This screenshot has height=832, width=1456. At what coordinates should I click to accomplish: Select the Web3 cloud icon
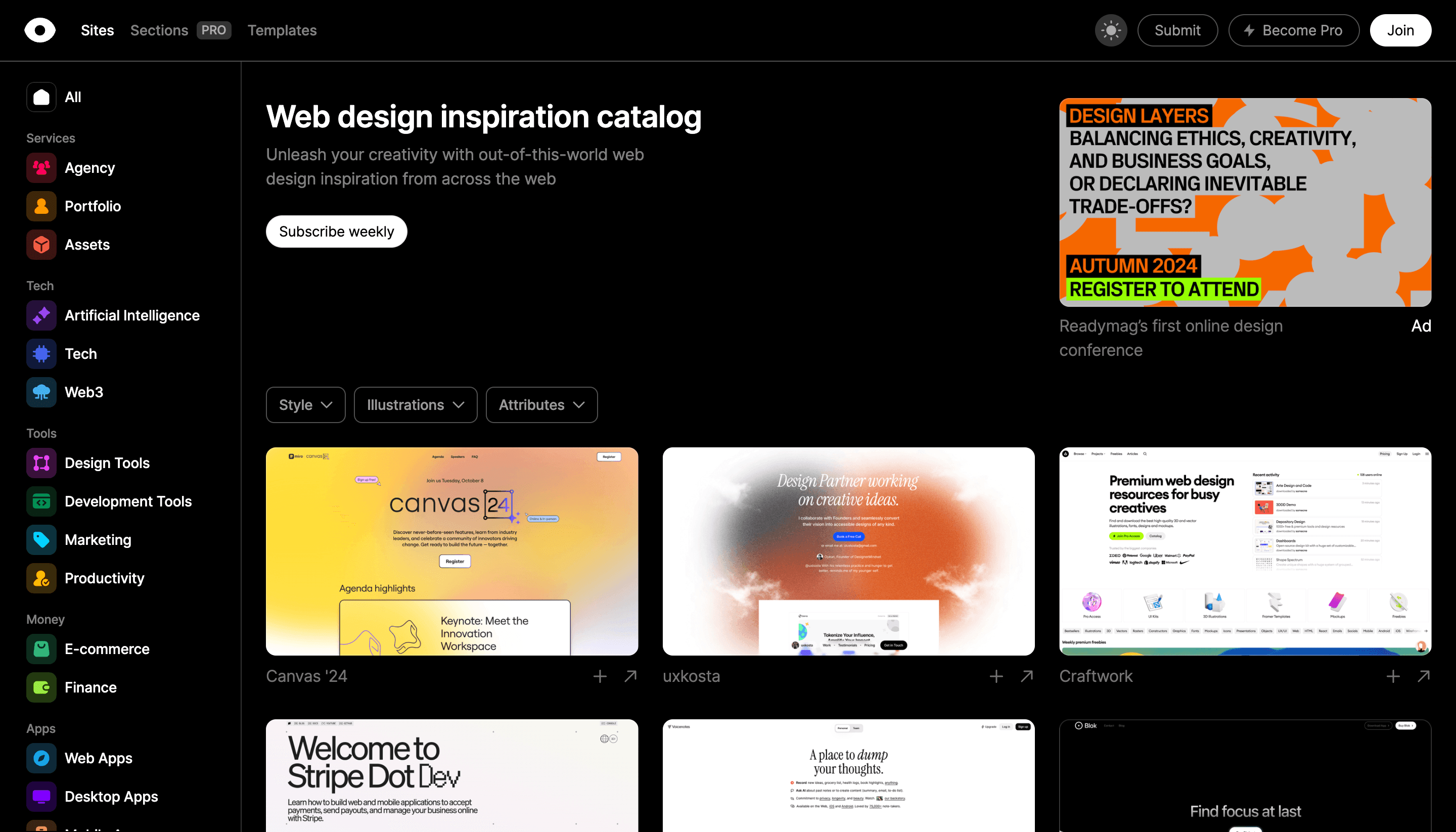pos(41,392)
